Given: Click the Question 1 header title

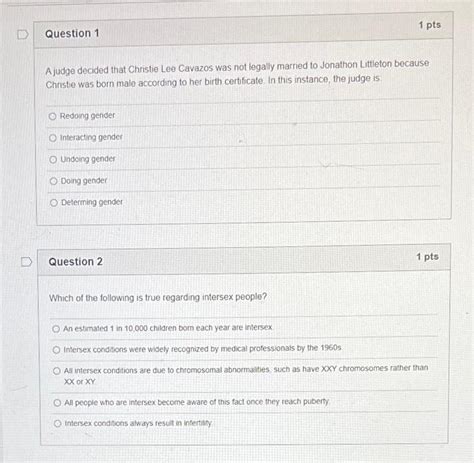Looking at the screenshot, I should click(72, 33).
